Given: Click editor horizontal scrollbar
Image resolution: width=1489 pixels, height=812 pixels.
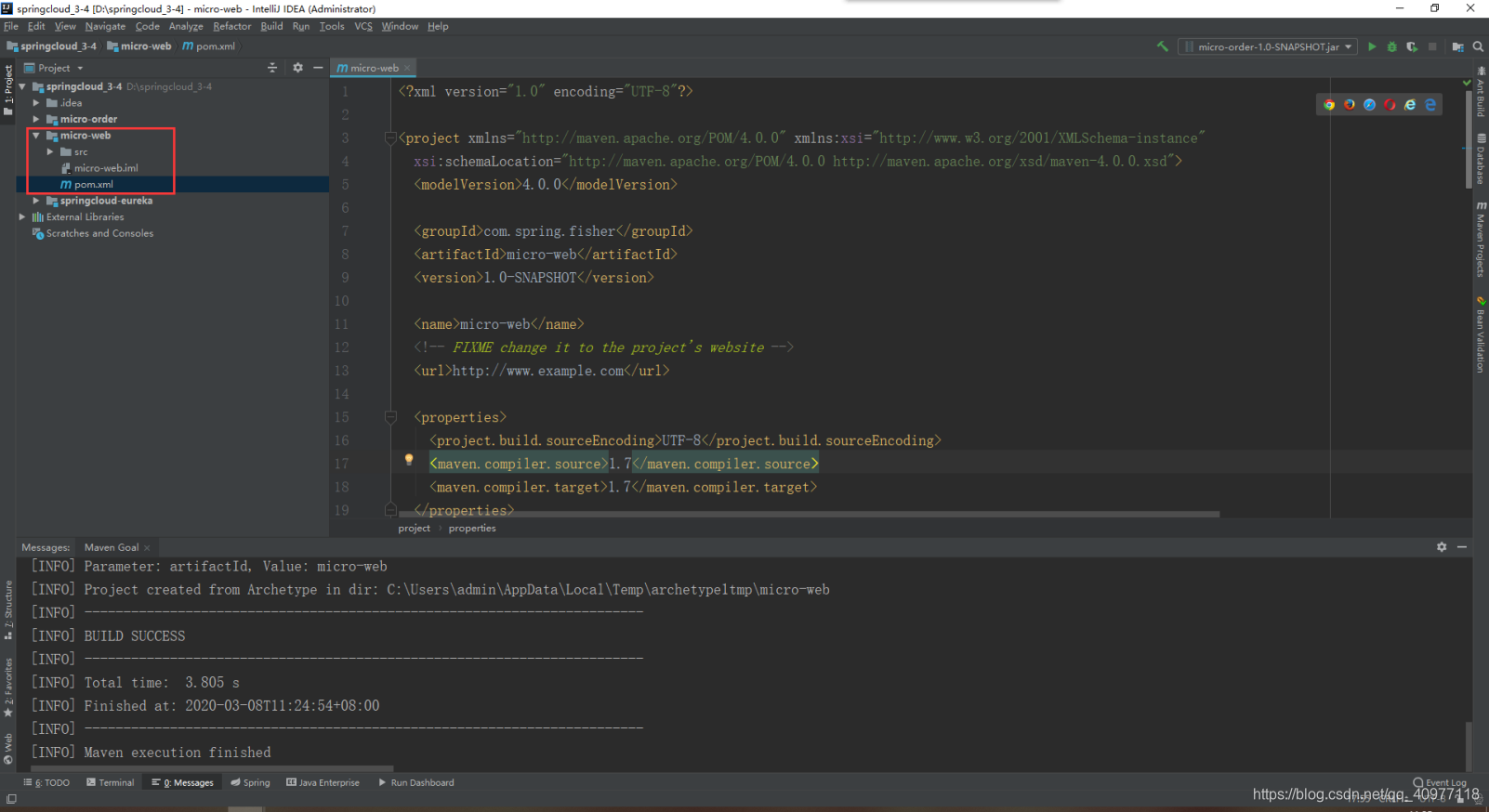Looking at the screenshot, I should coord(809,514).
